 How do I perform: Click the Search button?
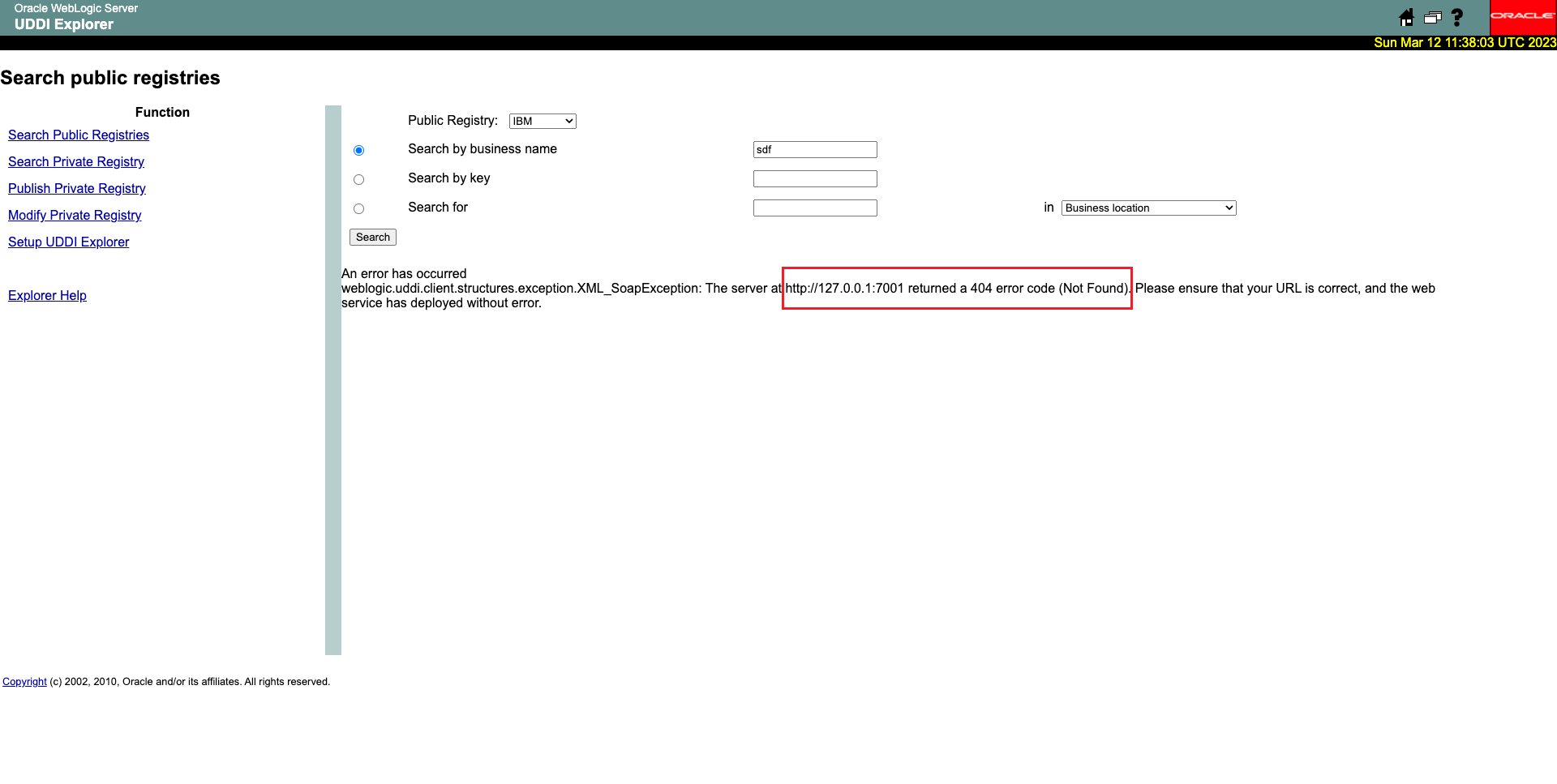click(x=373, y=237)
